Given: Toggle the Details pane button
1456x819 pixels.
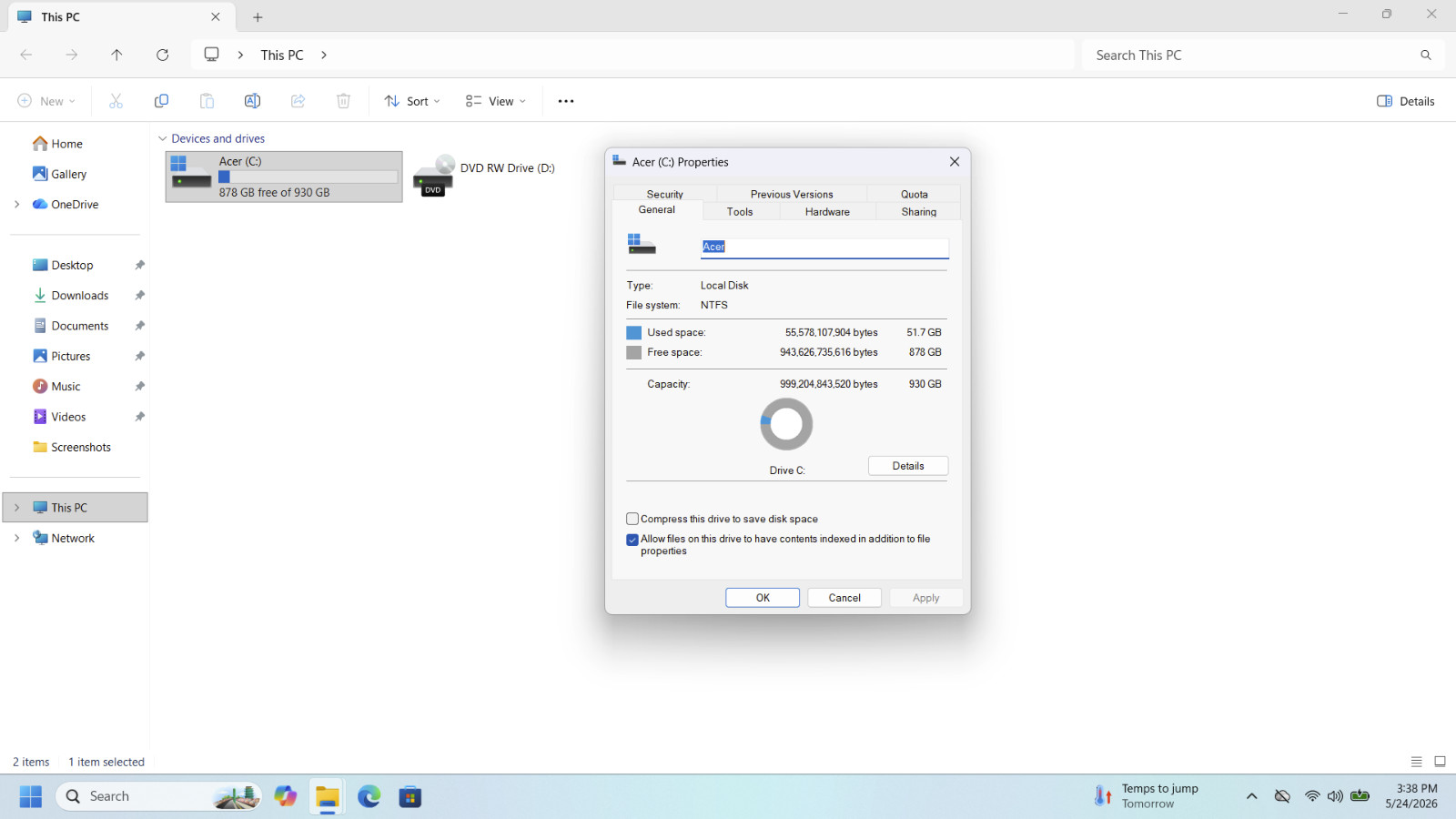Looking at the screenshot, I should pos(1406,101).
